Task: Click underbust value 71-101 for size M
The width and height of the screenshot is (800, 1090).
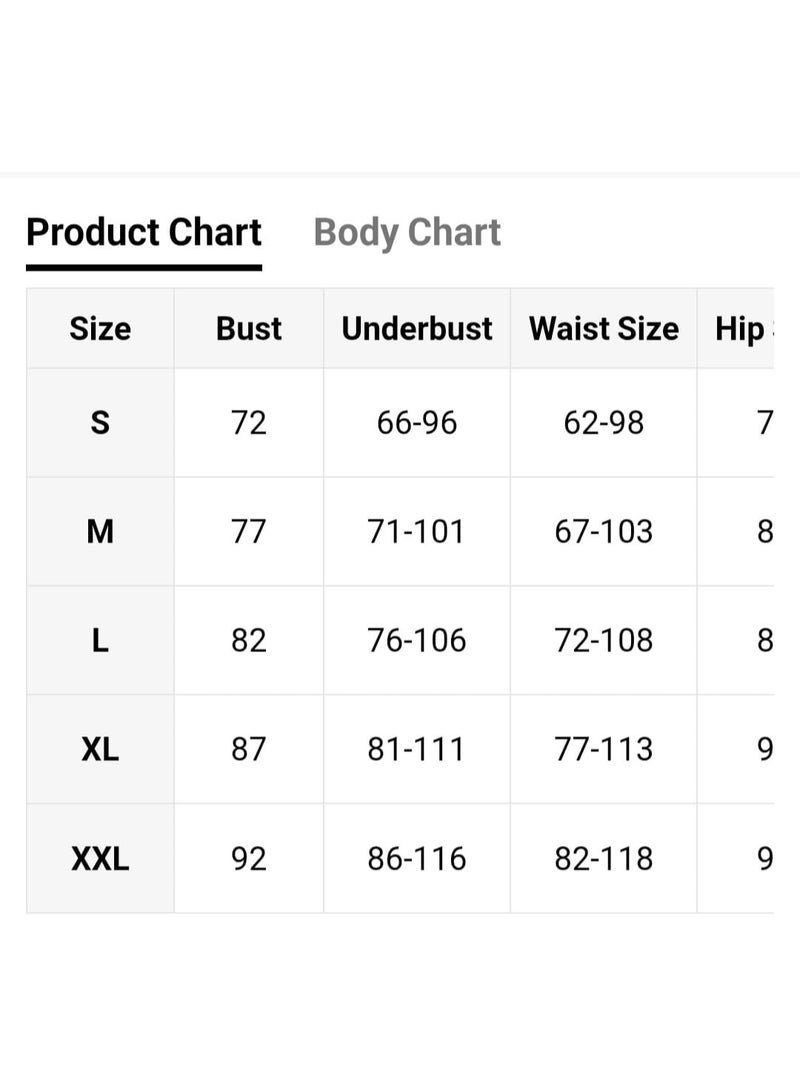Action: [x=417, y=532]
